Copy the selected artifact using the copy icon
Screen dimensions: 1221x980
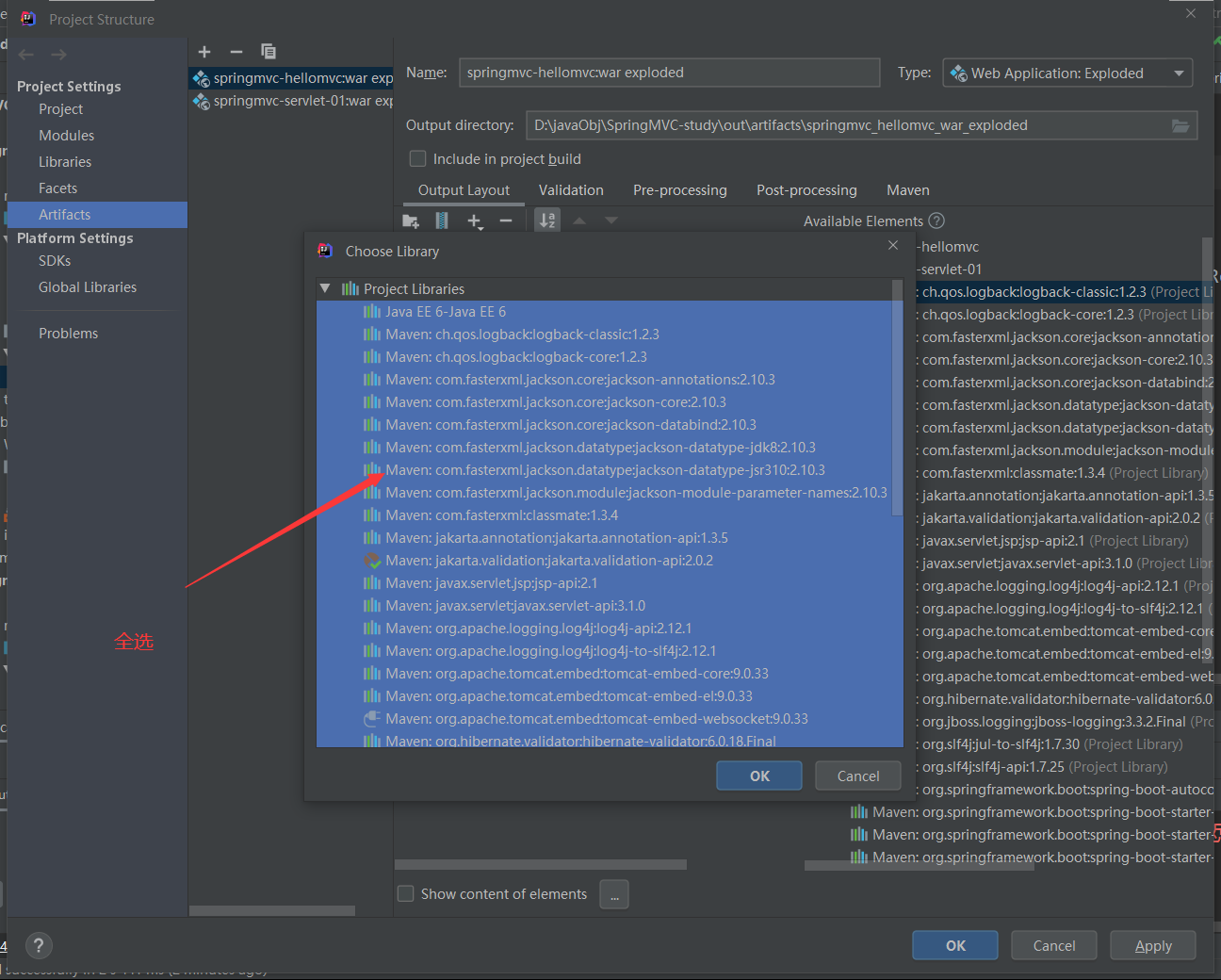click(x=269, y=52)
